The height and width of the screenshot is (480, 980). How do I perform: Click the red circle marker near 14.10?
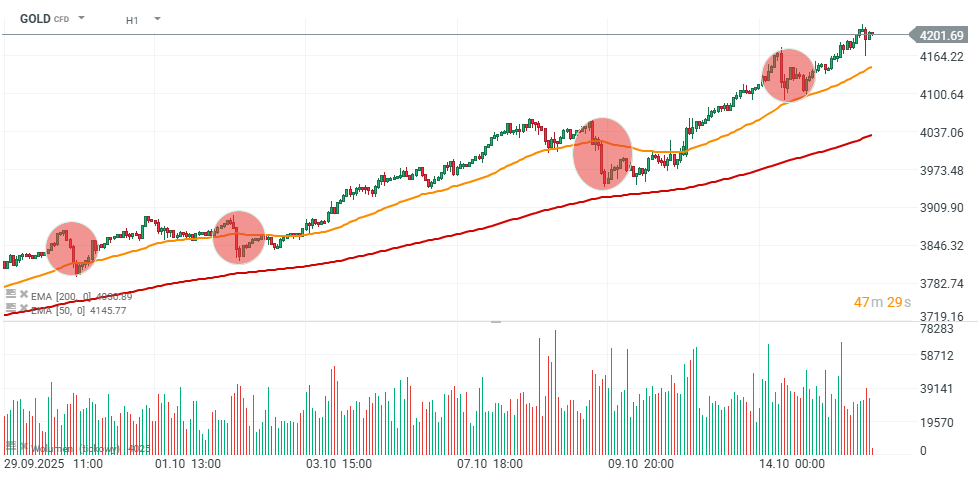pos(788,74)
